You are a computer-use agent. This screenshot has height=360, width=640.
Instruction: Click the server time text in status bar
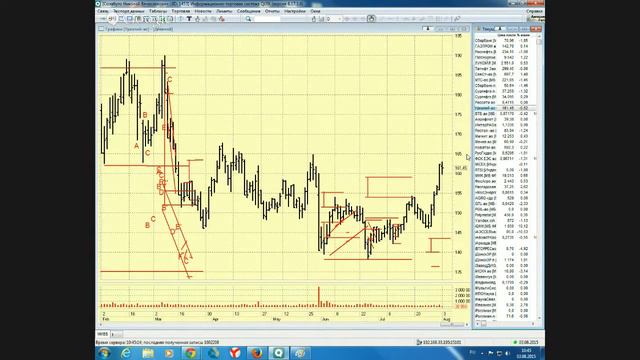click(157, 342)
